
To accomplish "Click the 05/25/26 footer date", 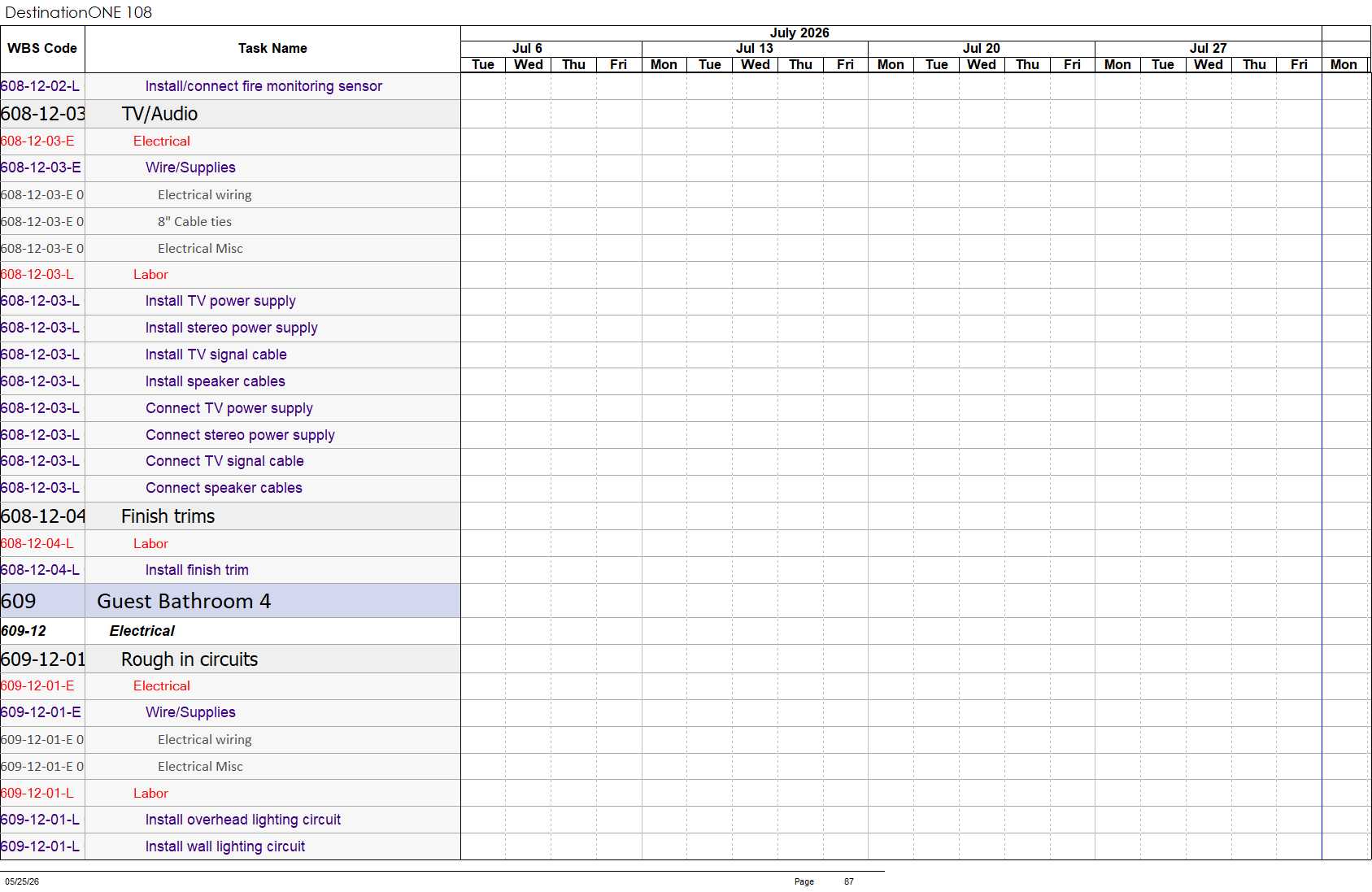I will pos(22,881).
